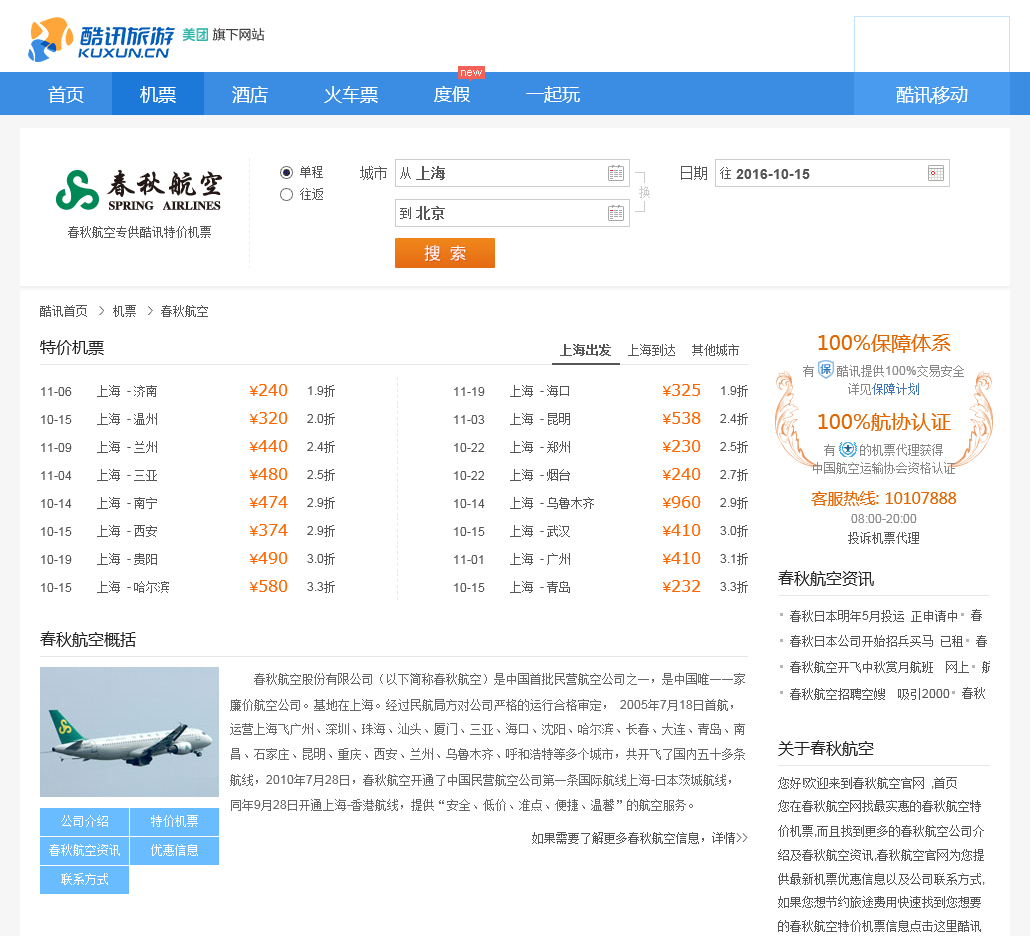This screenshot has height=936, width=1030.
Task: Click the 特价机票 blue button
Action: 174,821
